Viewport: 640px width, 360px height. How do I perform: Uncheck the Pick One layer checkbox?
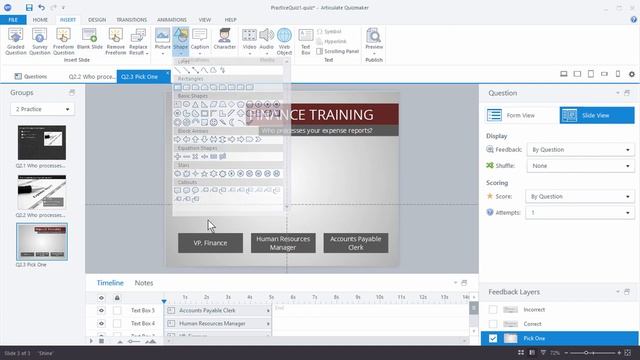[x=493, y=338]
